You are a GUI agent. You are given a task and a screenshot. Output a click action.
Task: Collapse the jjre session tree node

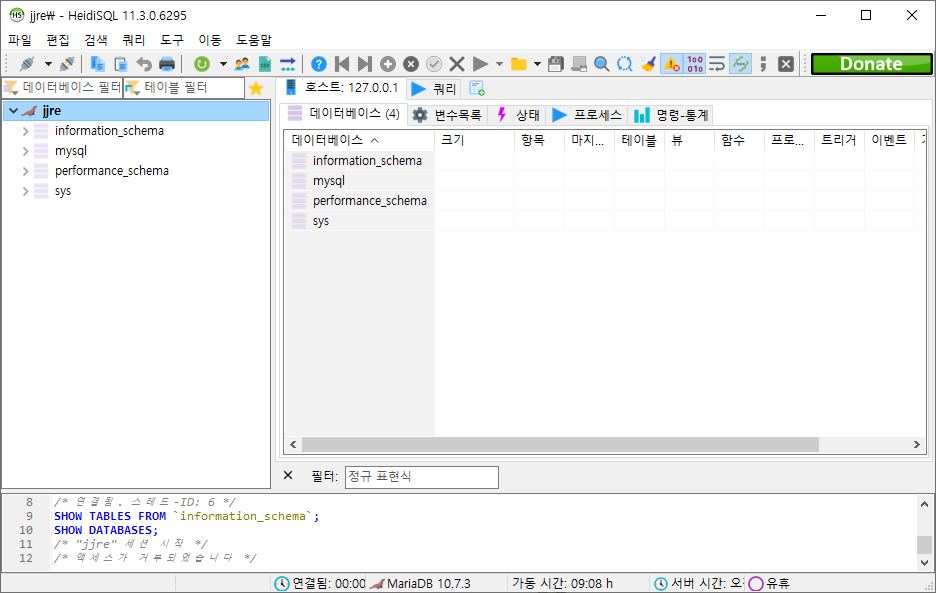(x=13, y=110)
